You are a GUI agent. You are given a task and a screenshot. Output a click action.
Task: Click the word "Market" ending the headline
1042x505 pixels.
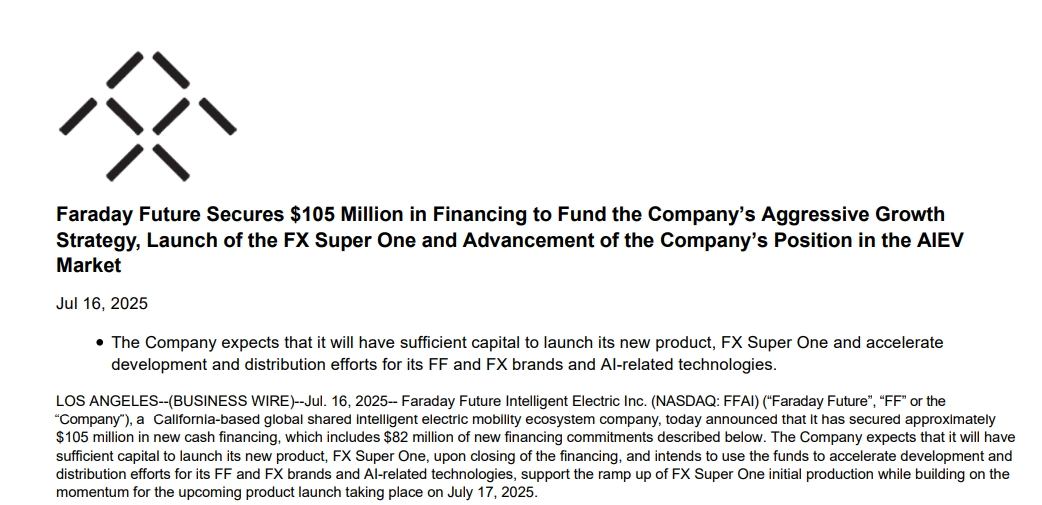[x=88, y=266]
